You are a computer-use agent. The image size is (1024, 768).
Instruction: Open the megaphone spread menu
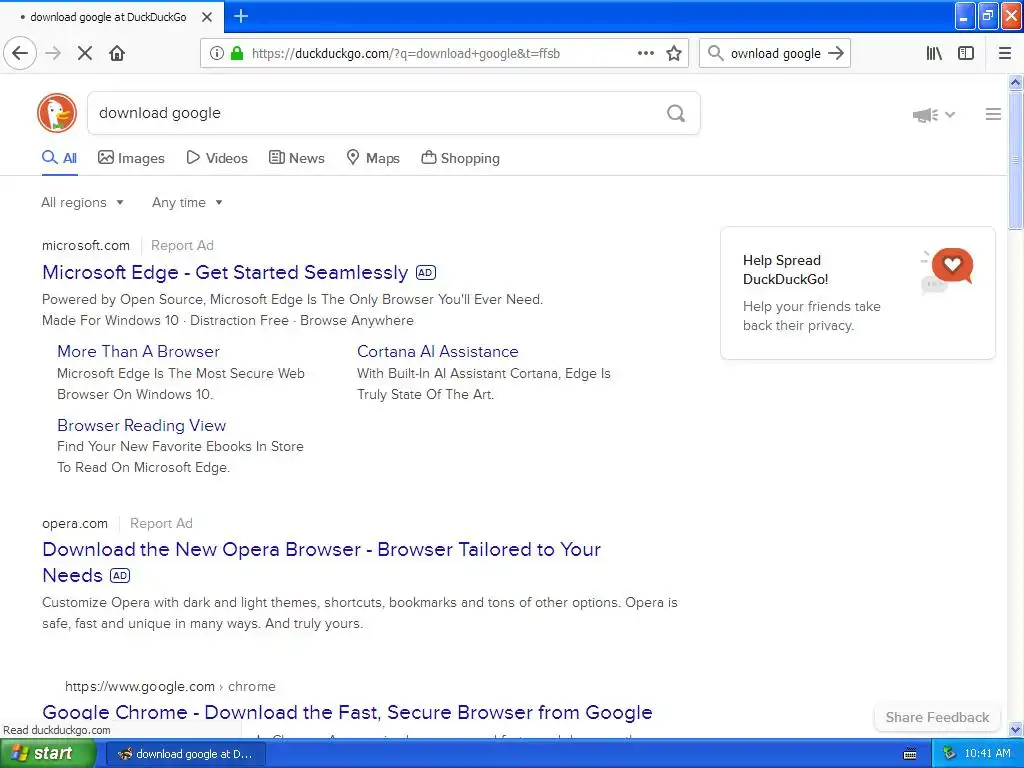pos(934,115)
